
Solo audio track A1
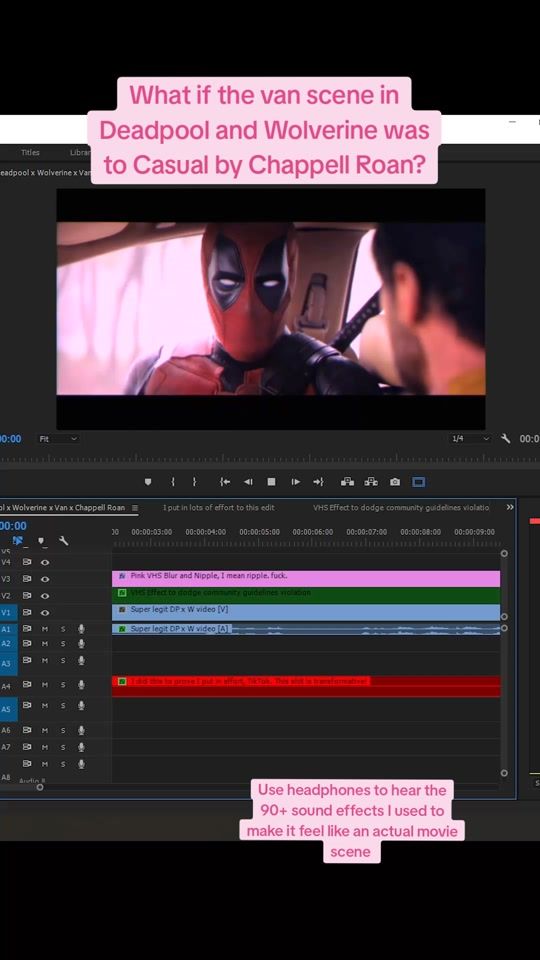tap(62, 628)
